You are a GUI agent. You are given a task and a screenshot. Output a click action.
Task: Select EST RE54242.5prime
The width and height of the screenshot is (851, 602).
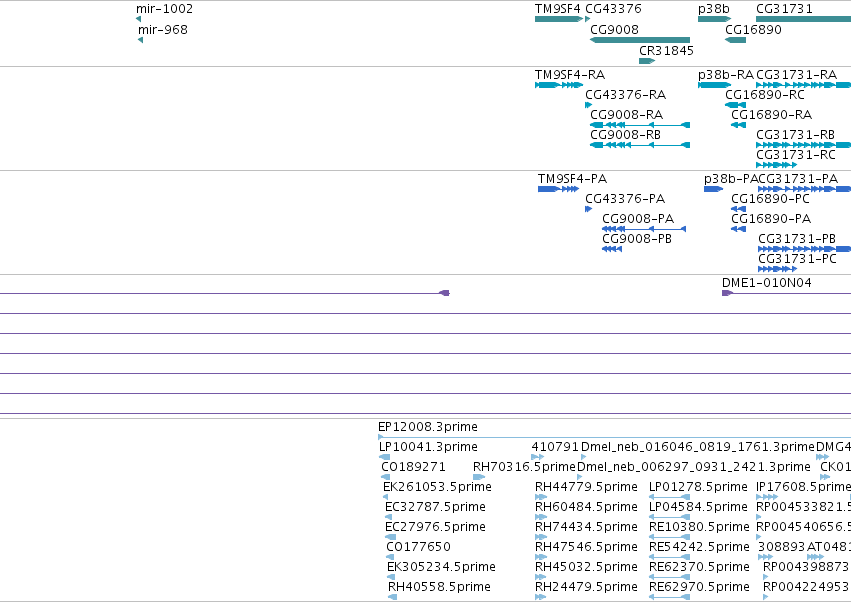(x=699, y=547)
